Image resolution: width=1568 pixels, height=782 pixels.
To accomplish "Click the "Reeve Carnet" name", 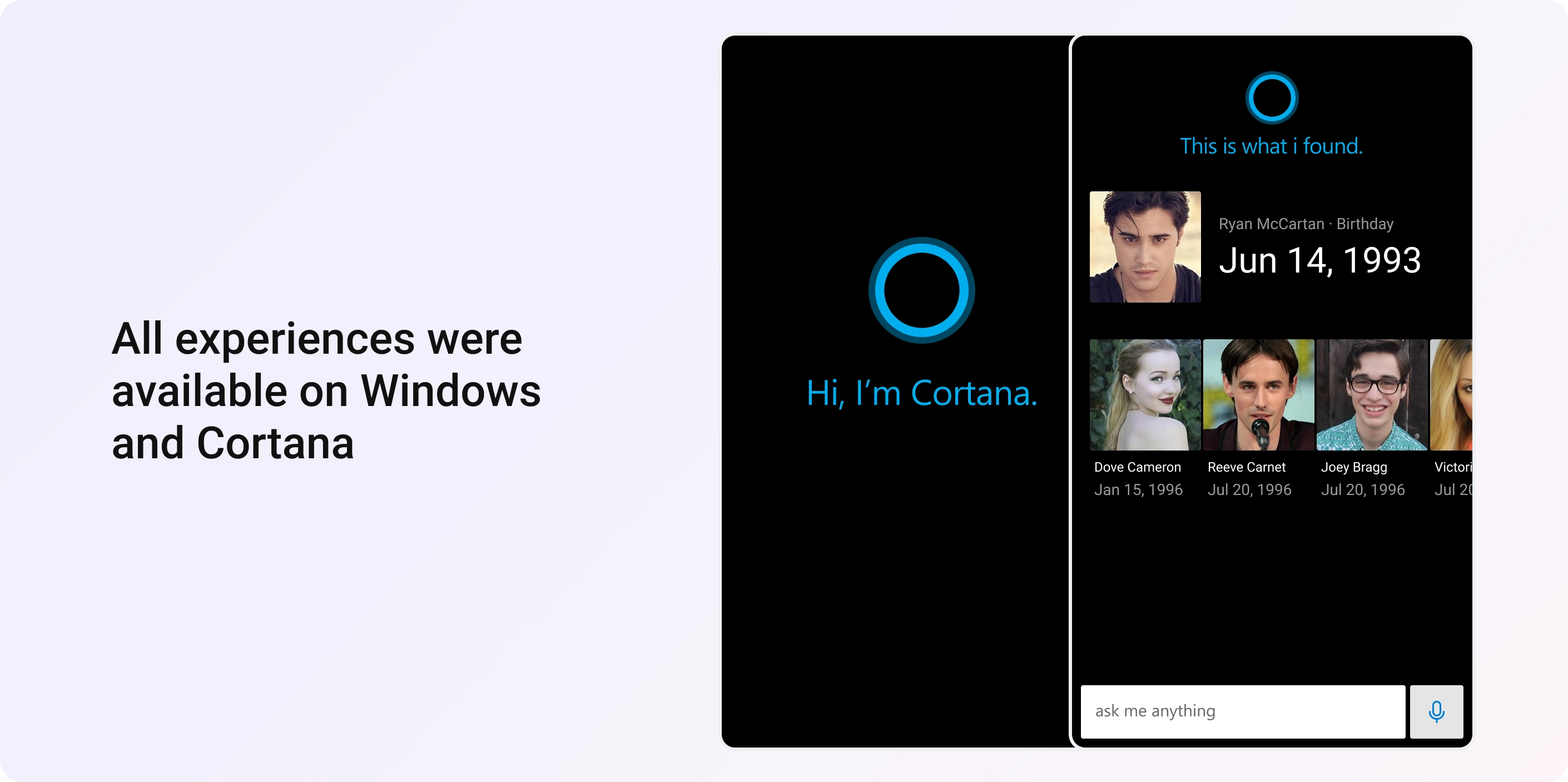I will [x=1247, y=467].
